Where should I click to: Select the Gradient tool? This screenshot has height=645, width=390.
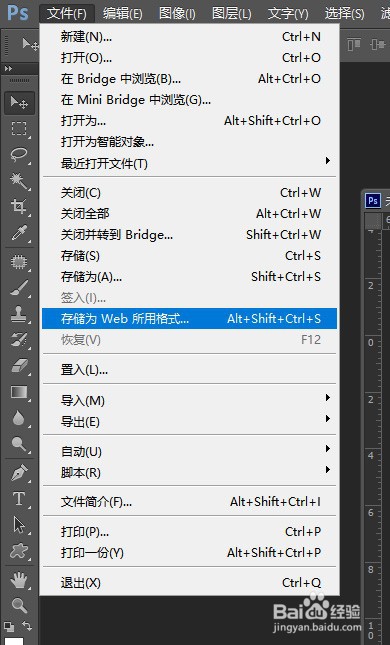point(19,392)
